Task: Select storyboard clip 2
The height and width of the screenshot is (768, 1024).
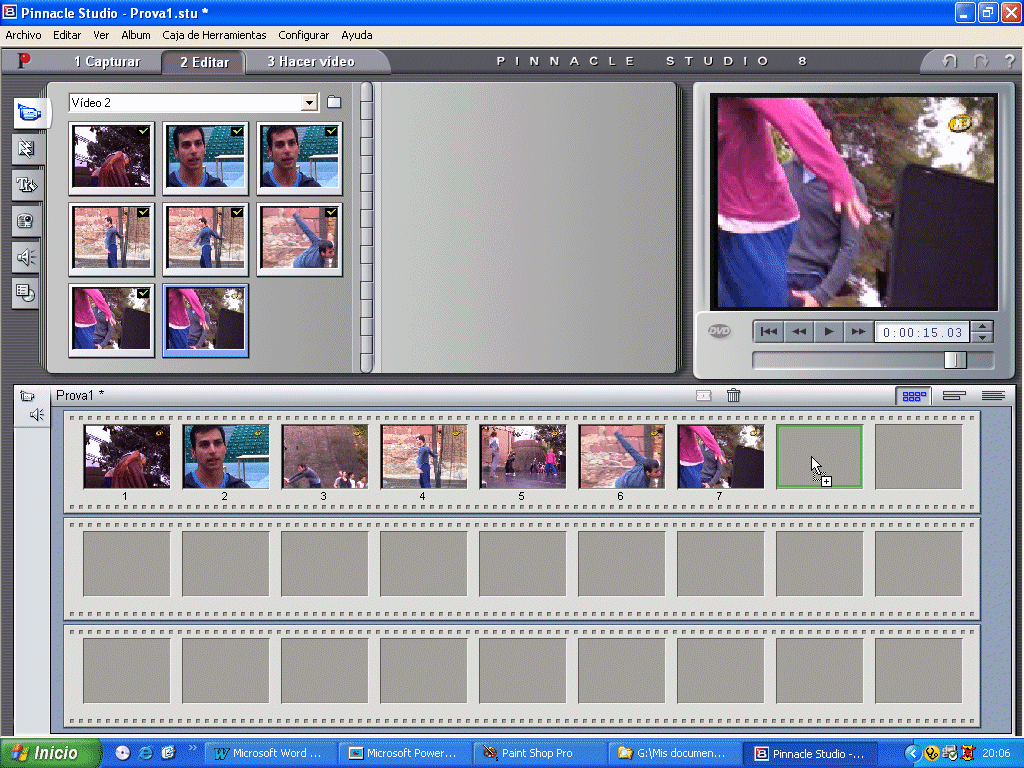Action: [x=226, y=456]
